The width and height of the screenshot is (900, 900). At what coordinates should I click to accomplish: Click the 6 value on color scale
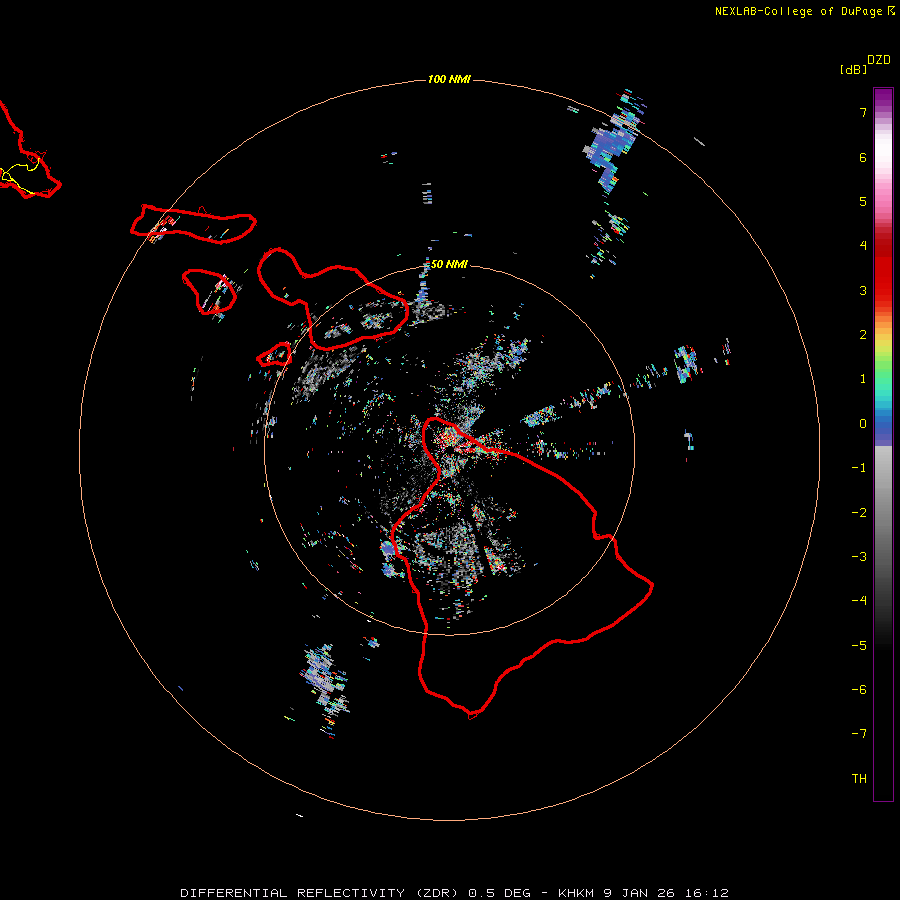pos(863,157)
